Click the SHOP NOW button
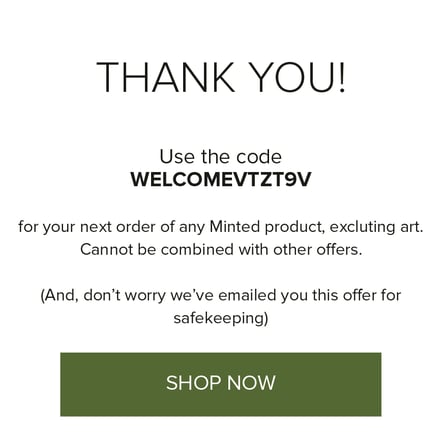 221,384
